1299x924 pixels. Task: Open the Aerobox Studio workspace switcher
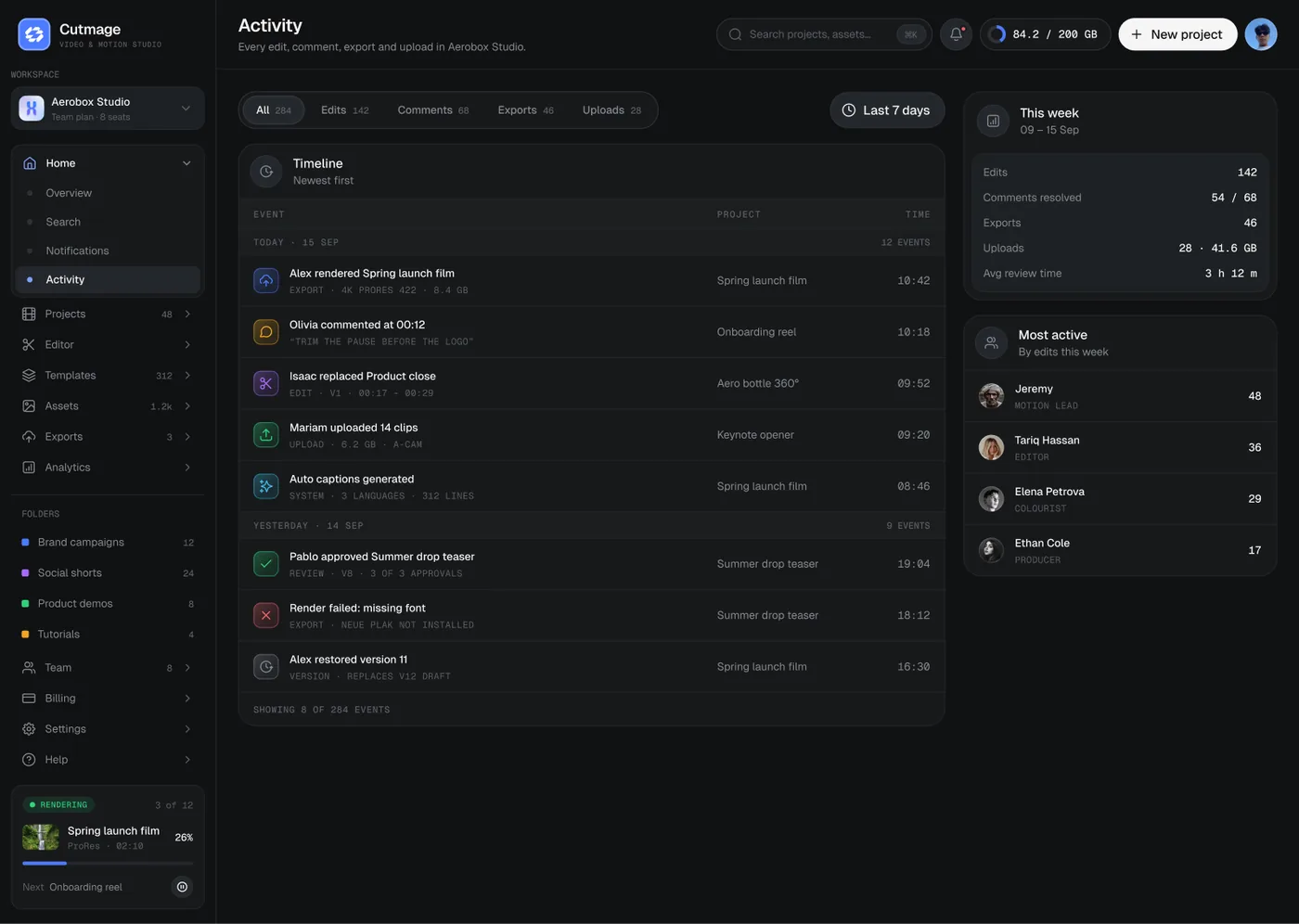[108, 109]
